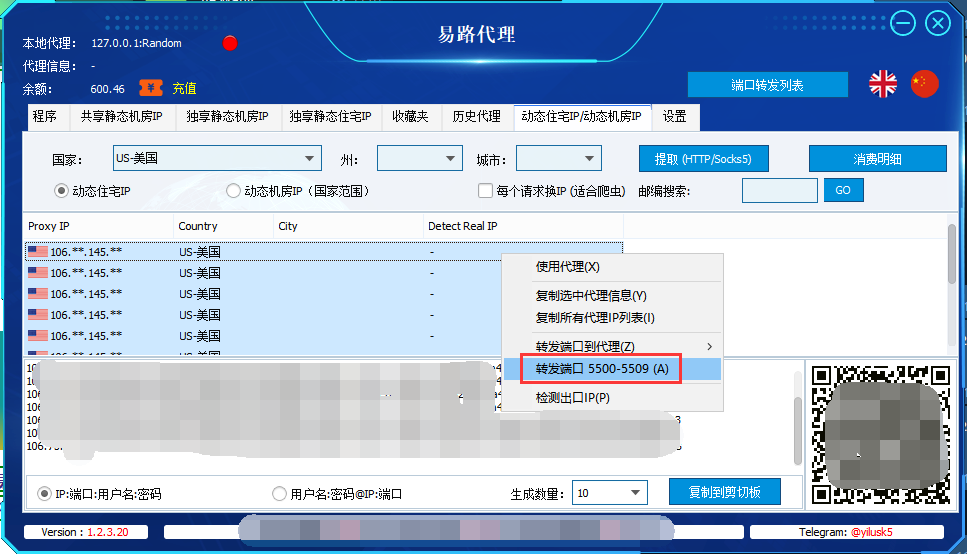Enable 每个请求换IP checkbox
The width and height of the screenshot is (967, 554).
pyautogui.click(x=486, y=191)
